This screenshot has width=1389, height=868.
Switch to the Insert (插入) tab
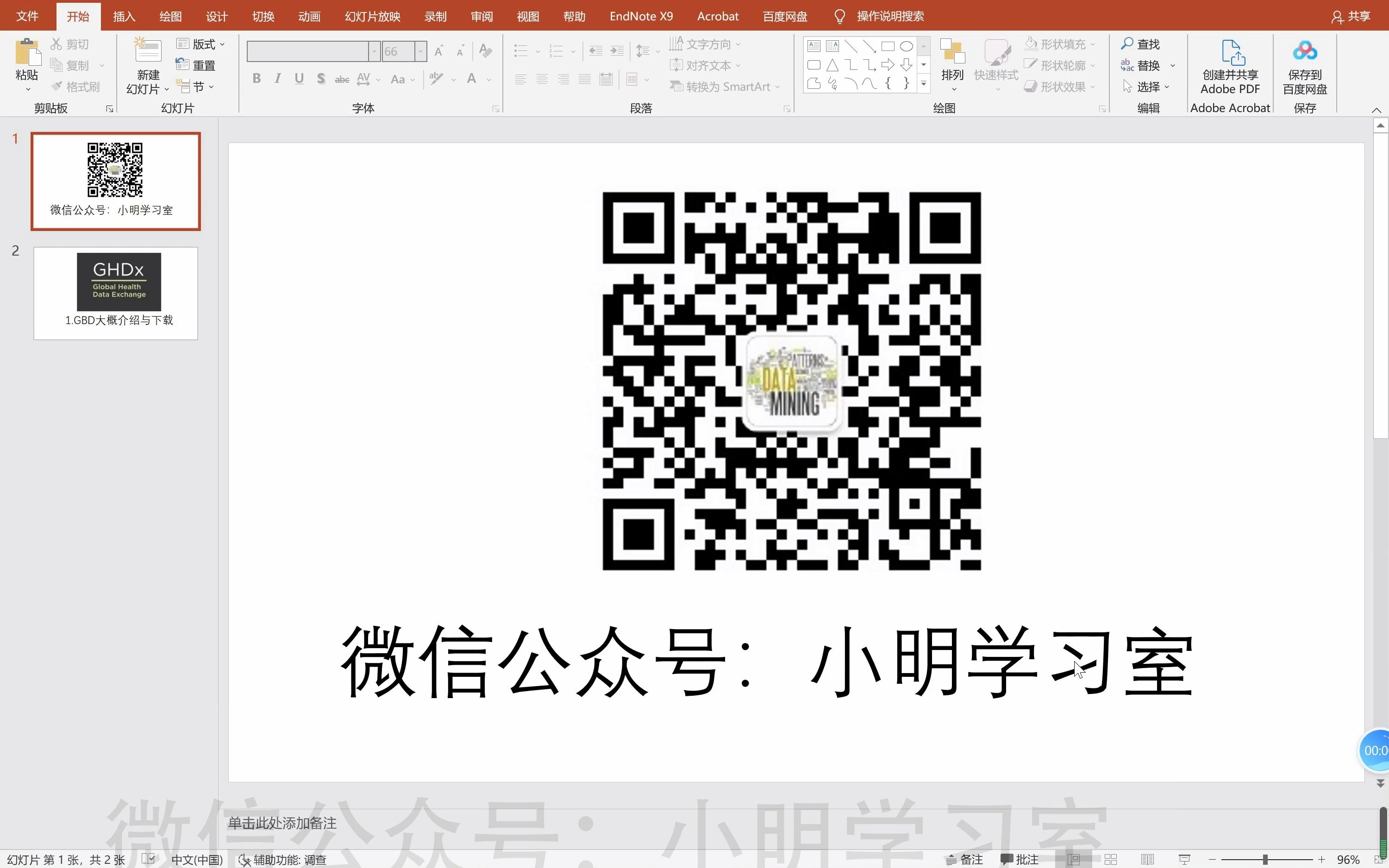pyautogui.click(x=124, y=16)
